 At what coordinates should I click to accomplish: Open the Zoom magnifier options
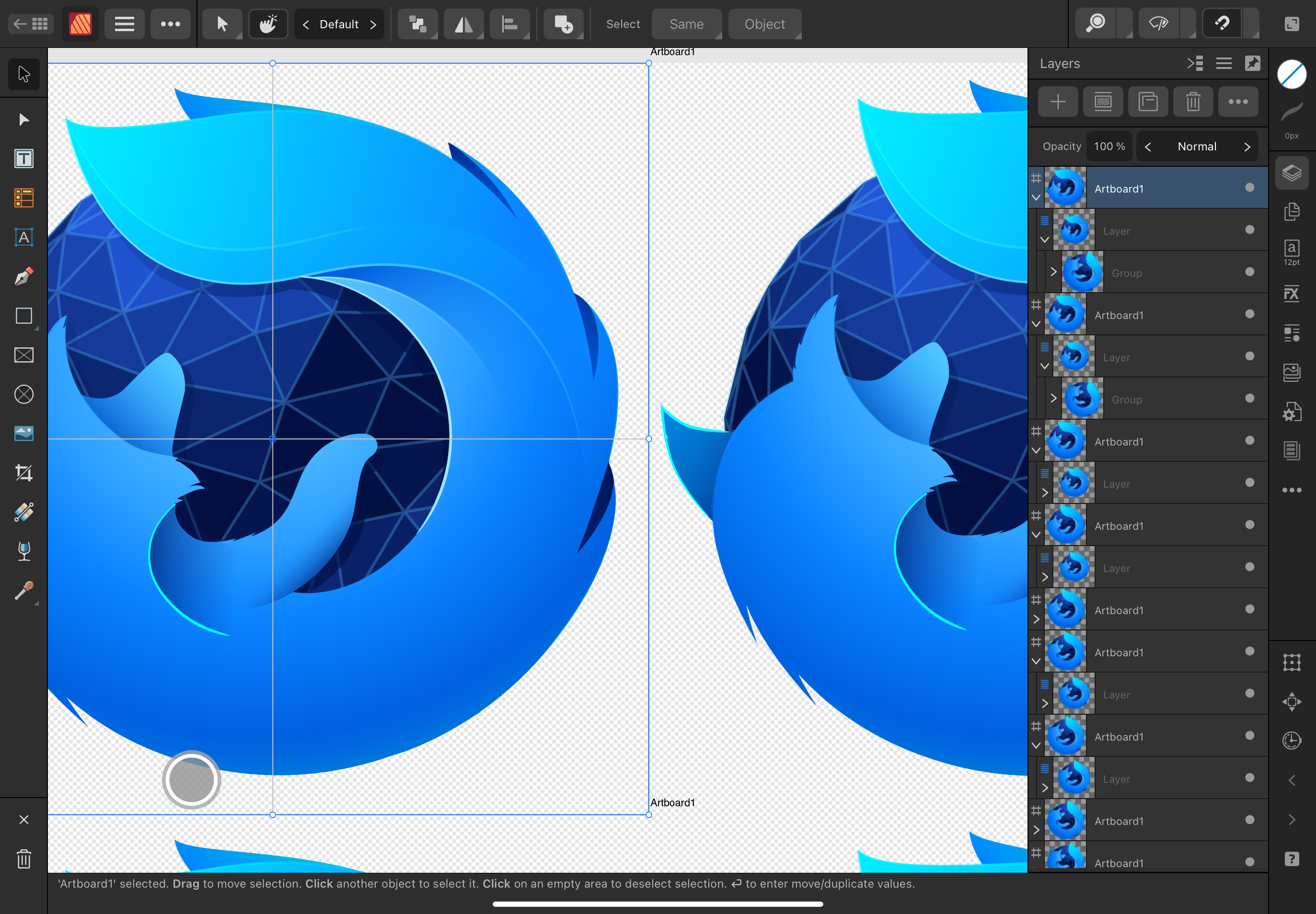point(1096,24)
